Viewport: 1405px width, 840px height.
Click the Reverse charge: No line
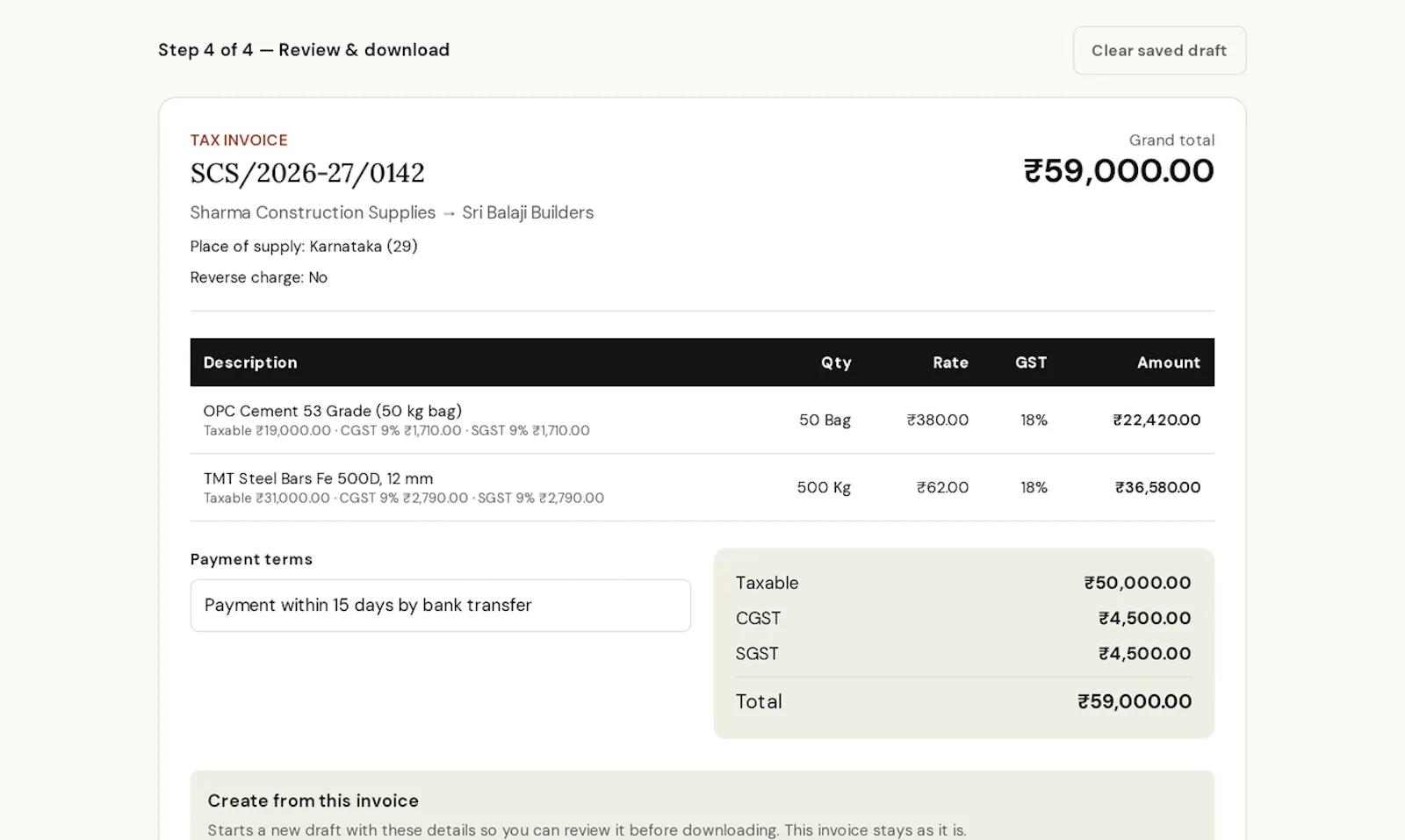(259, 277)
